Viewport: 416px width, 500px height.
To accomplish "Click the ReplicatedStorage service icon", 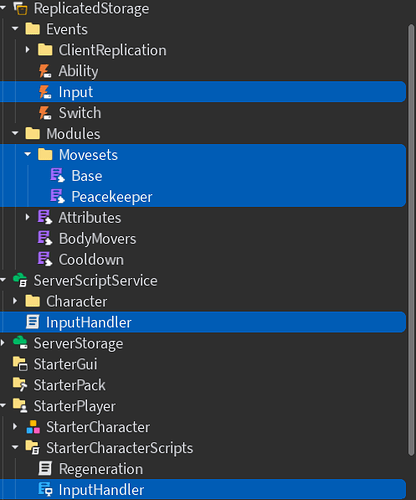I will (20, 8).
